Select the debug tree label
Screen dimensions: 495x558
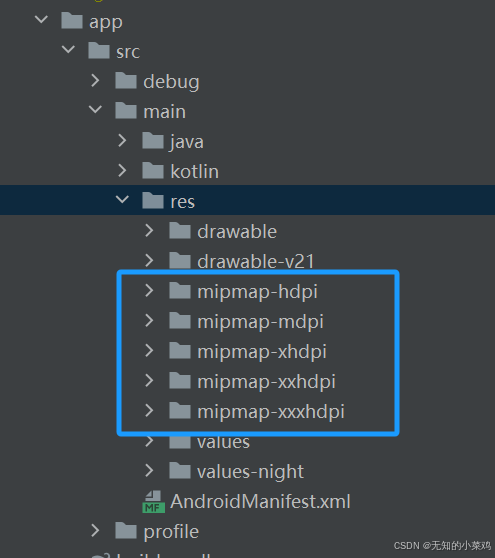pyautogui.click(x=171, y=83)
